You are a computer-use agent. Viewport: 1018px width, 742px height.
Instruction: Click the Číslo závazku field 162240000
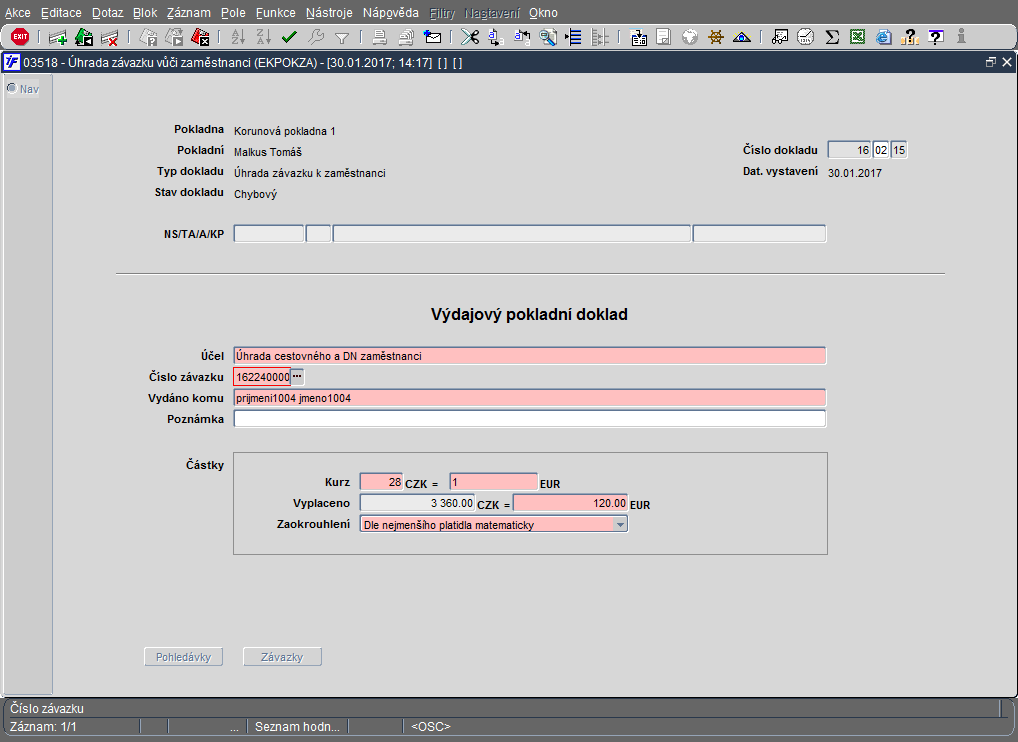click(262, 377)
